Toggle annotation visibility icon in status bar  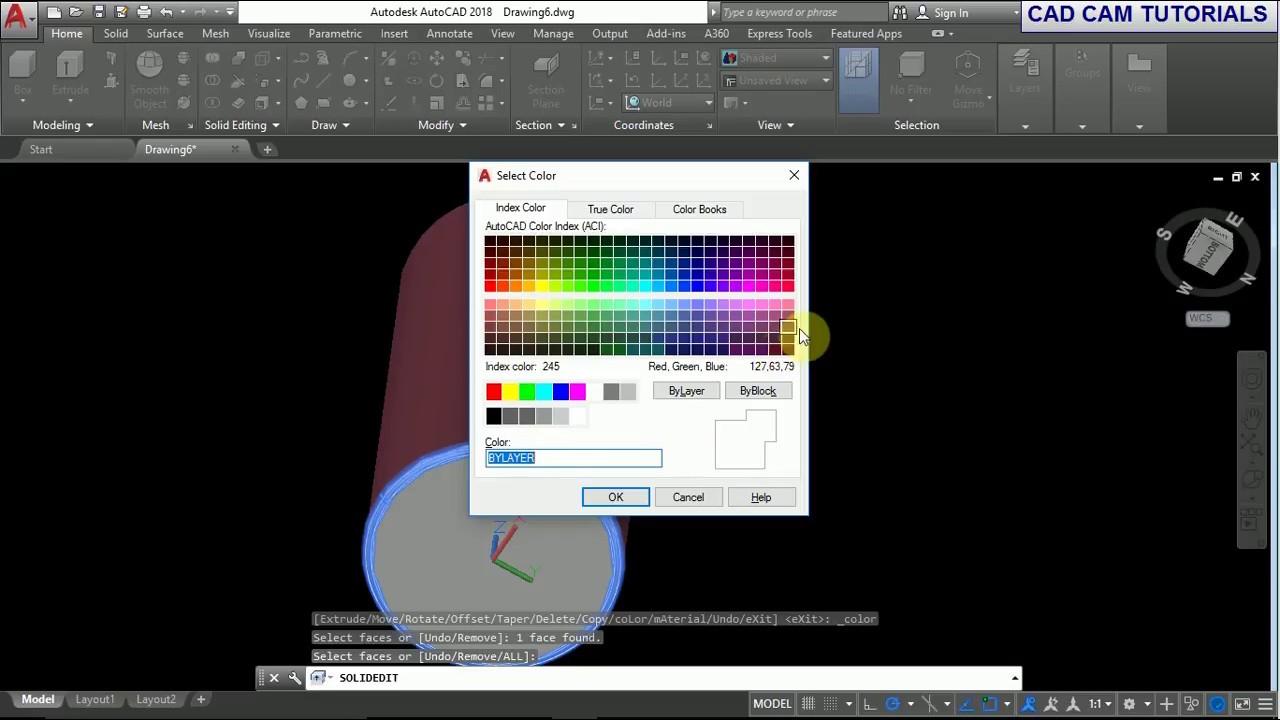pyautogui.click(x=1028, y=704)
